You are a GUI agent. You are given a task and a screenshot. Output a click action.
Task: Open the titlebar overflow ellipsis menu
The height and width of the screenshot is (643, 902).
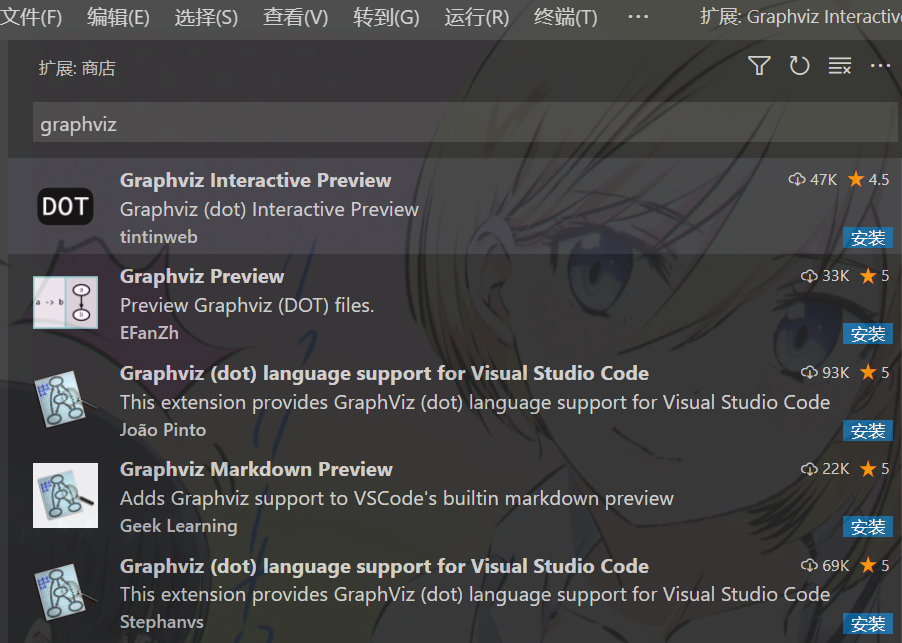[x=638, y=16]
